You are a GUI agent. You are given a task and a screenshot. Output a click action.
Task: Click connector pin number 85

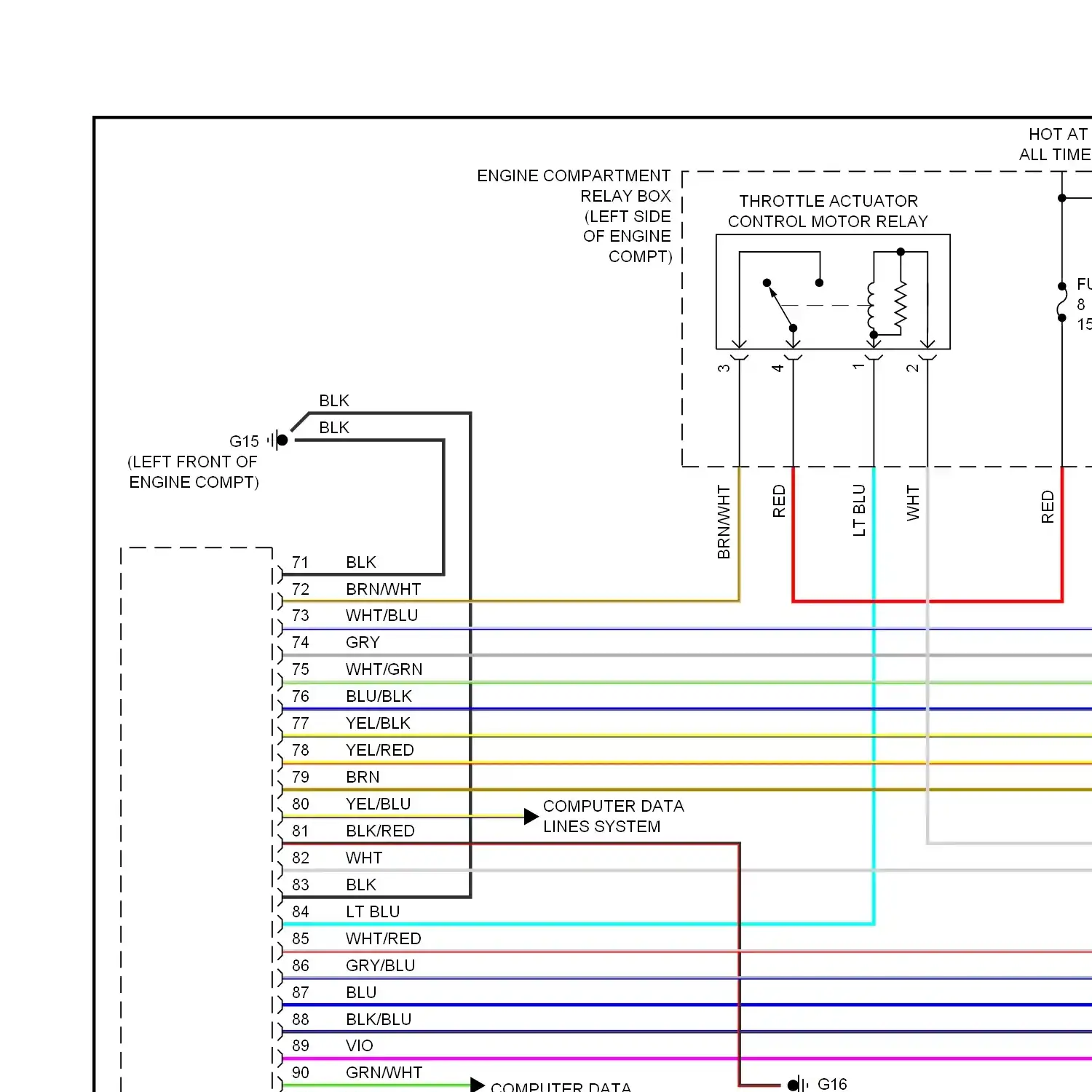(301, 938)
